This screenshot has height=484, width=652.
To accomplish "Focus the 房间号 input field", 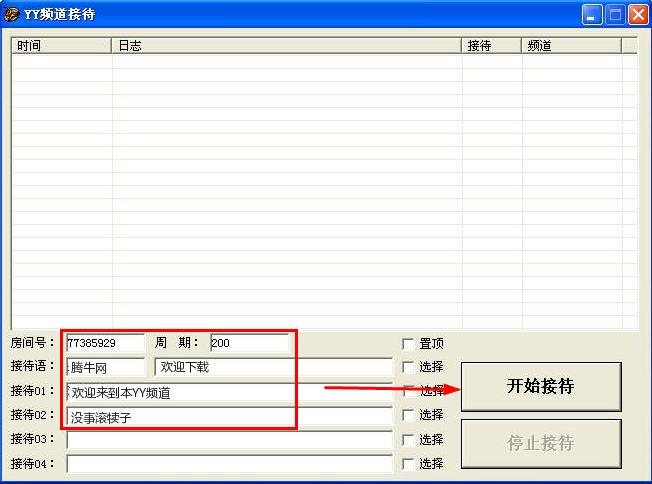I will (105, 343).
